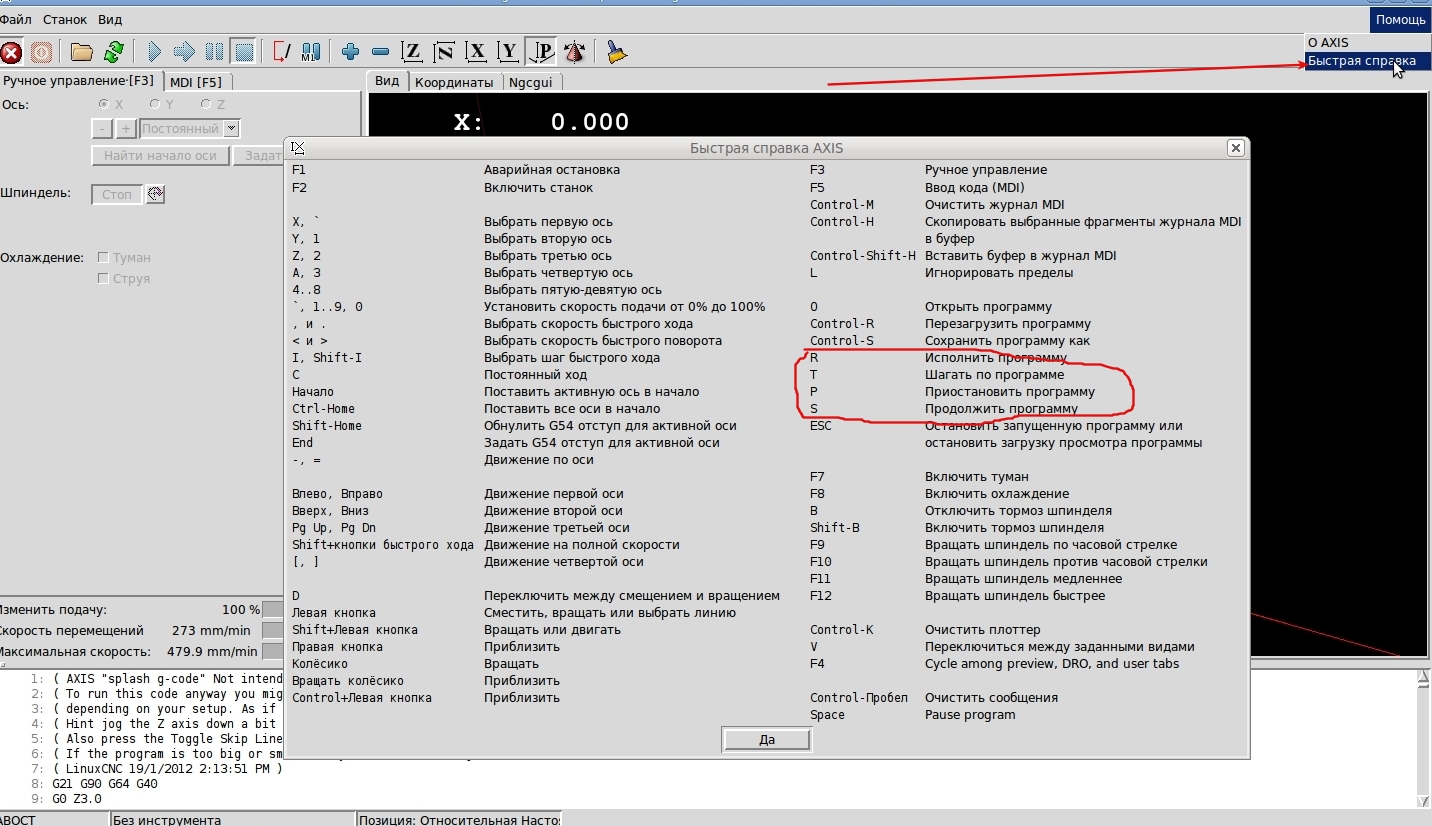This screenshot has width=1432, height=826.
Task: Open the Помощь menu
Action: 1400,19
